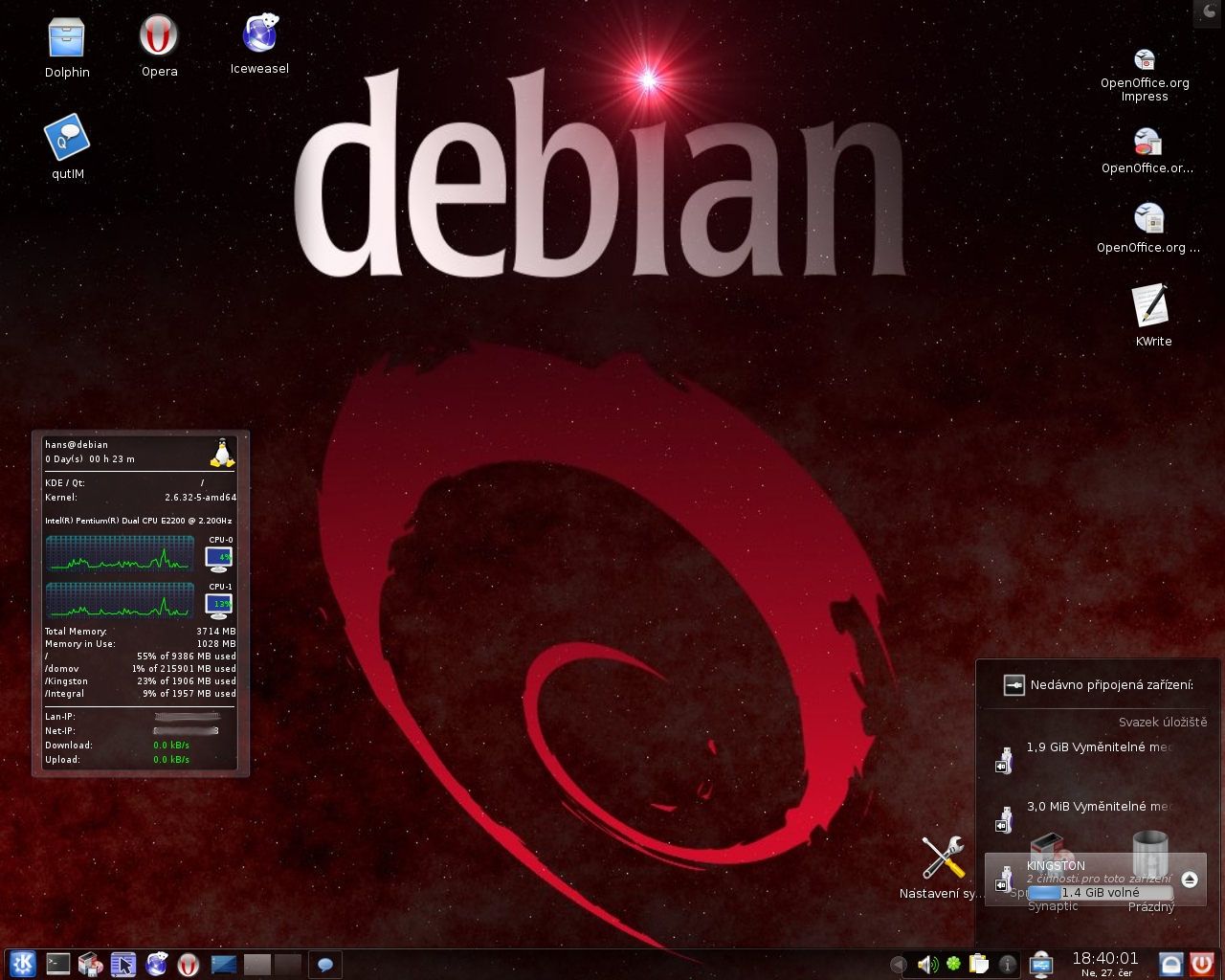
Task: Open the KDE application launcher menu
Action: pyautogui.click(x=21, y=964)
